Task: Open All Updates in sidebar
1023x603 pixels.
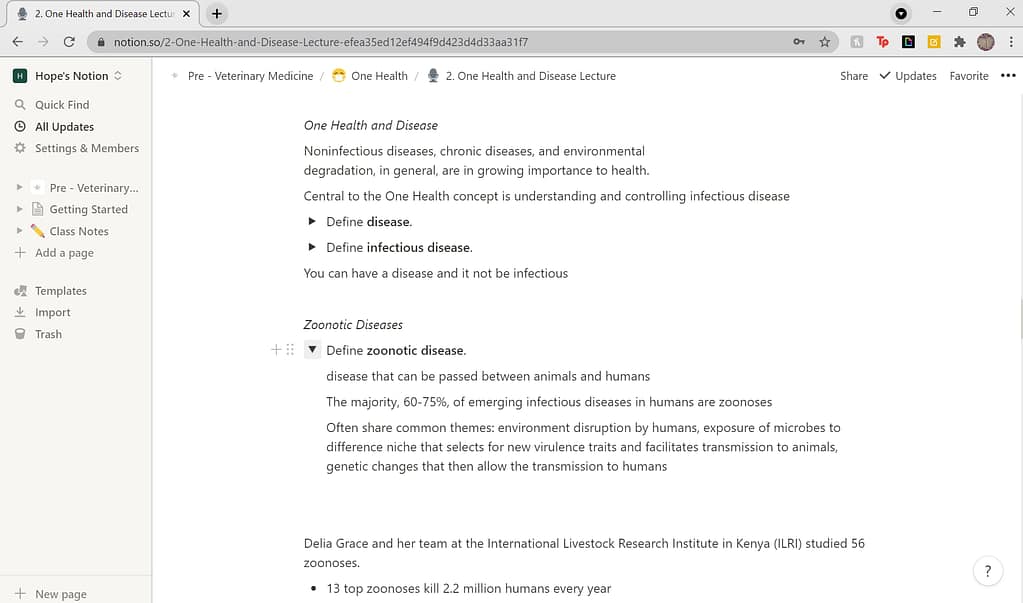Action: pyautogui.click(x=64, y=127)
